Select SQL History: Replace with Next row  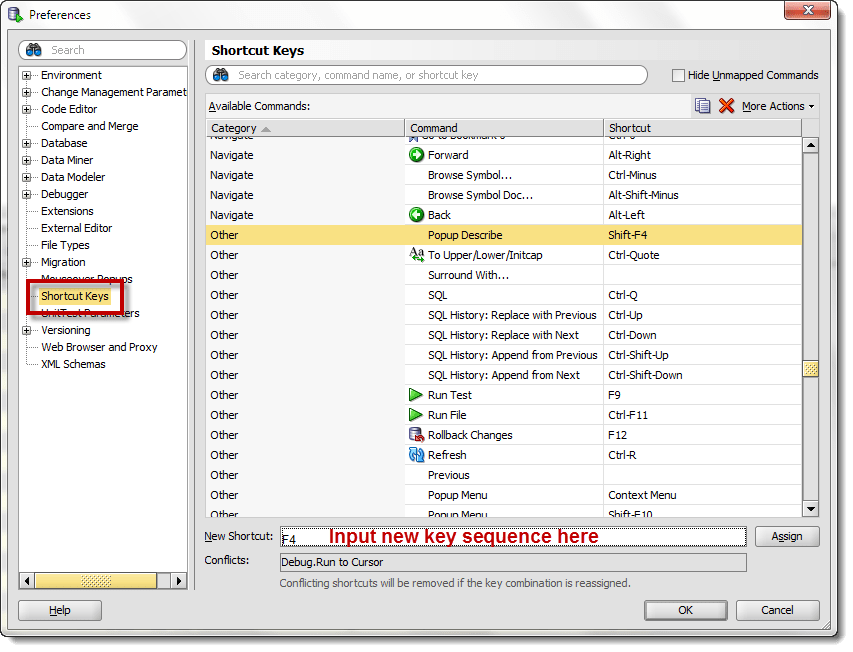click(x=503, y=335)
